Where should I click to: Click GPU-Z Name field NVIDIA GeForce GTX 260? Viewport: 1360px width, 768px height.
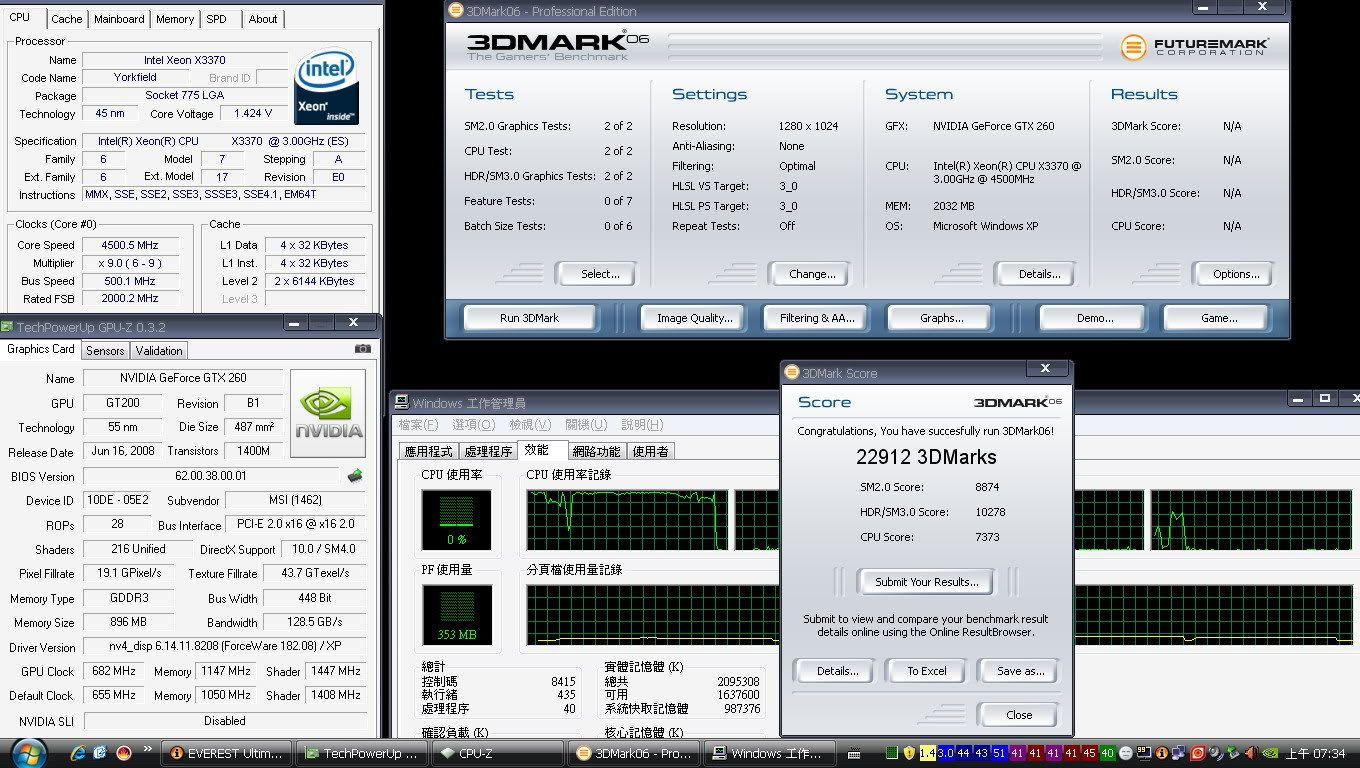tap(182, 378)
